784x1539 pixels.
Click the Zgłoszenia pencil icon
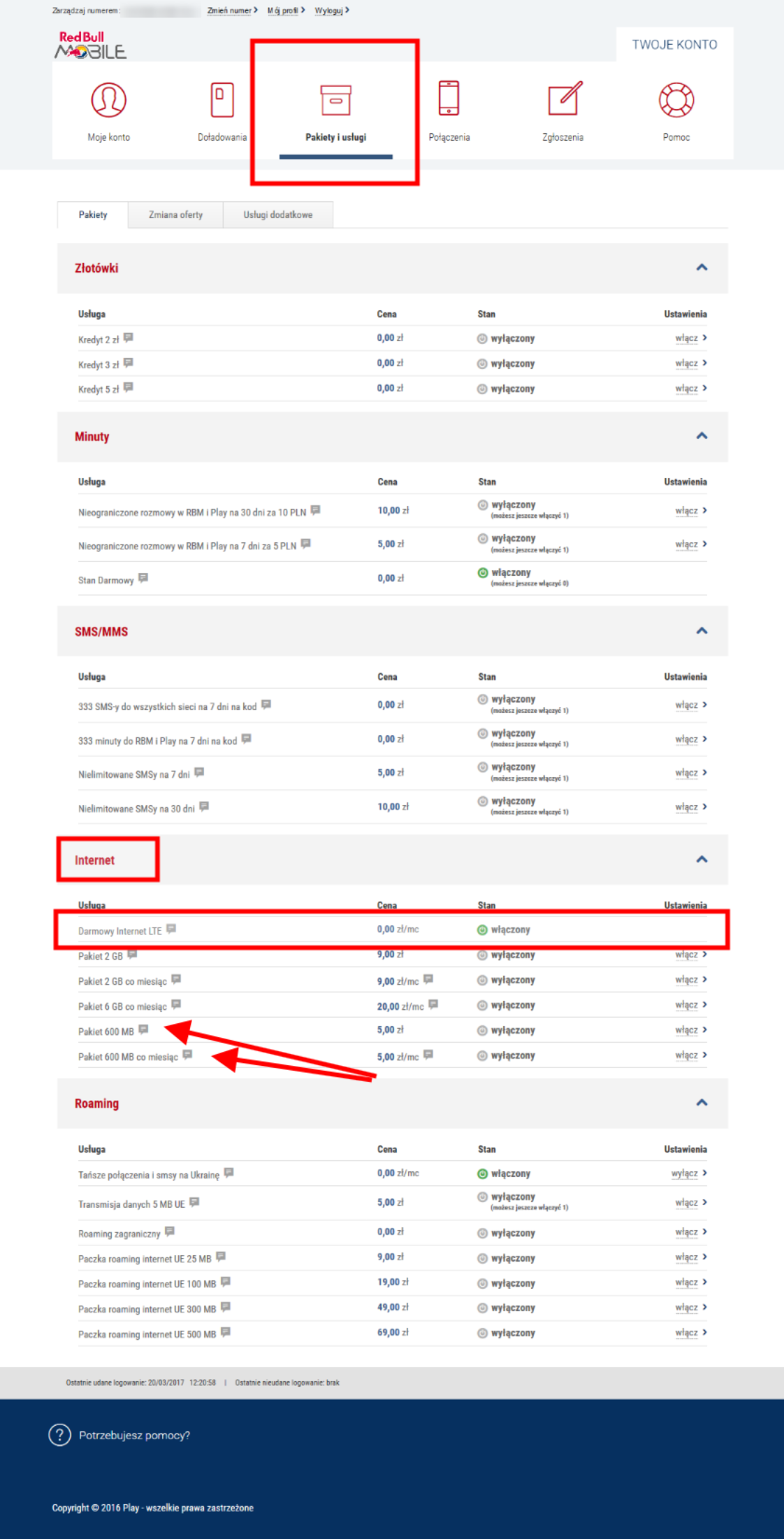564,99
